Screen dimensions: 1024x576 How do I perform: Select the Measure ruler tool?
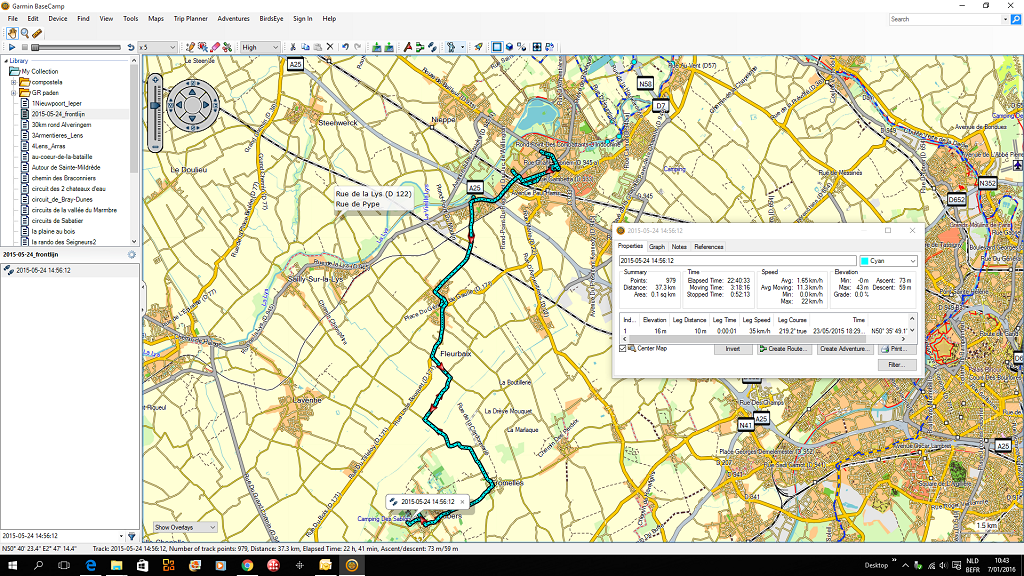[37, 33]
